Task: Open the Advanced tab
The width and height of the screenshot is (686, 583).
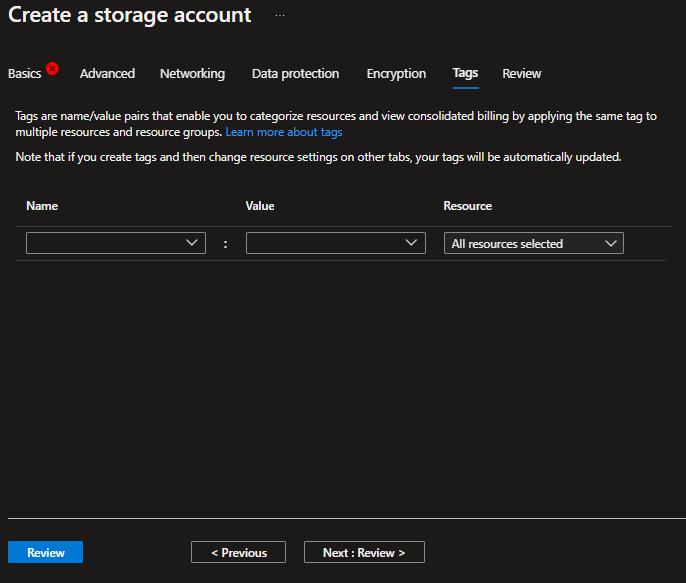Action: pyautogui.click(x=107, y=74)
